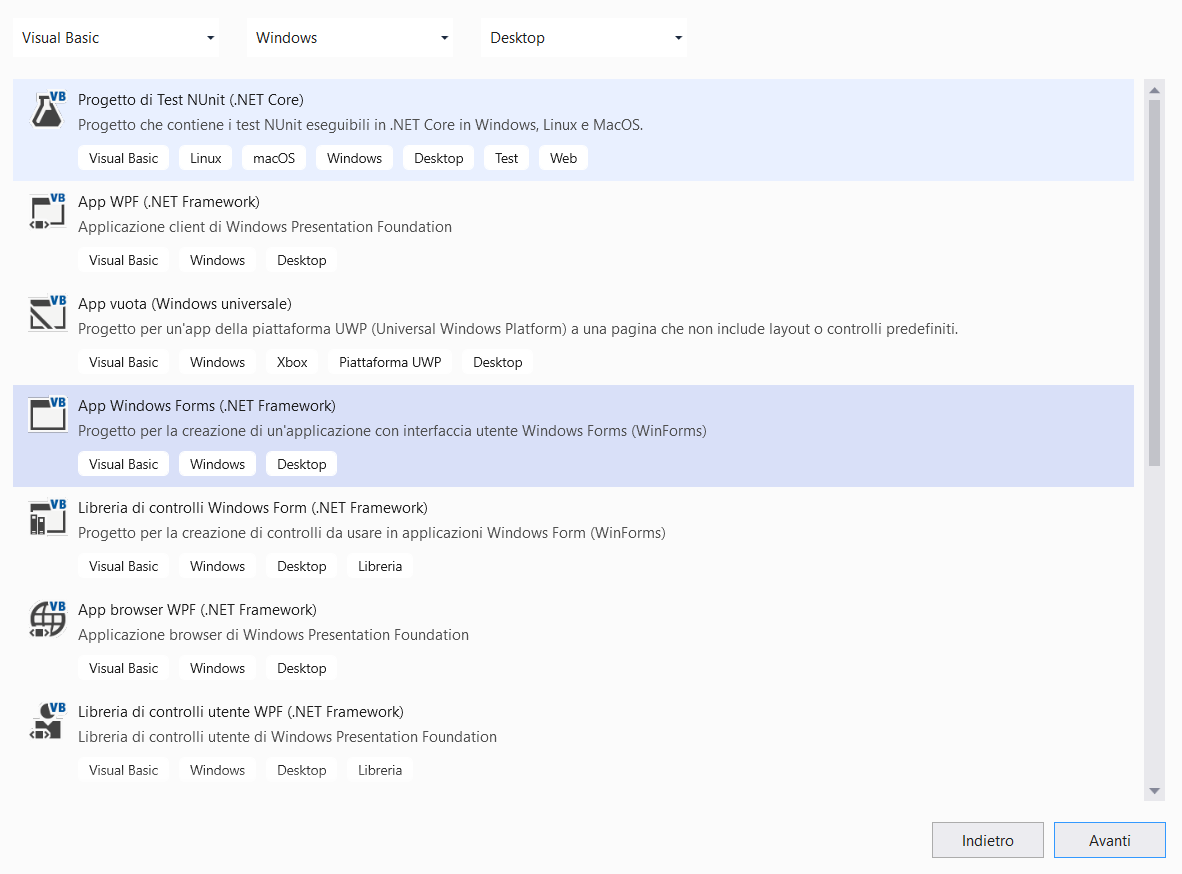Viewport: 1182px width, 874px height.
Task: Click Windows tag on NUnit project
Action: [x=354, y=158]
